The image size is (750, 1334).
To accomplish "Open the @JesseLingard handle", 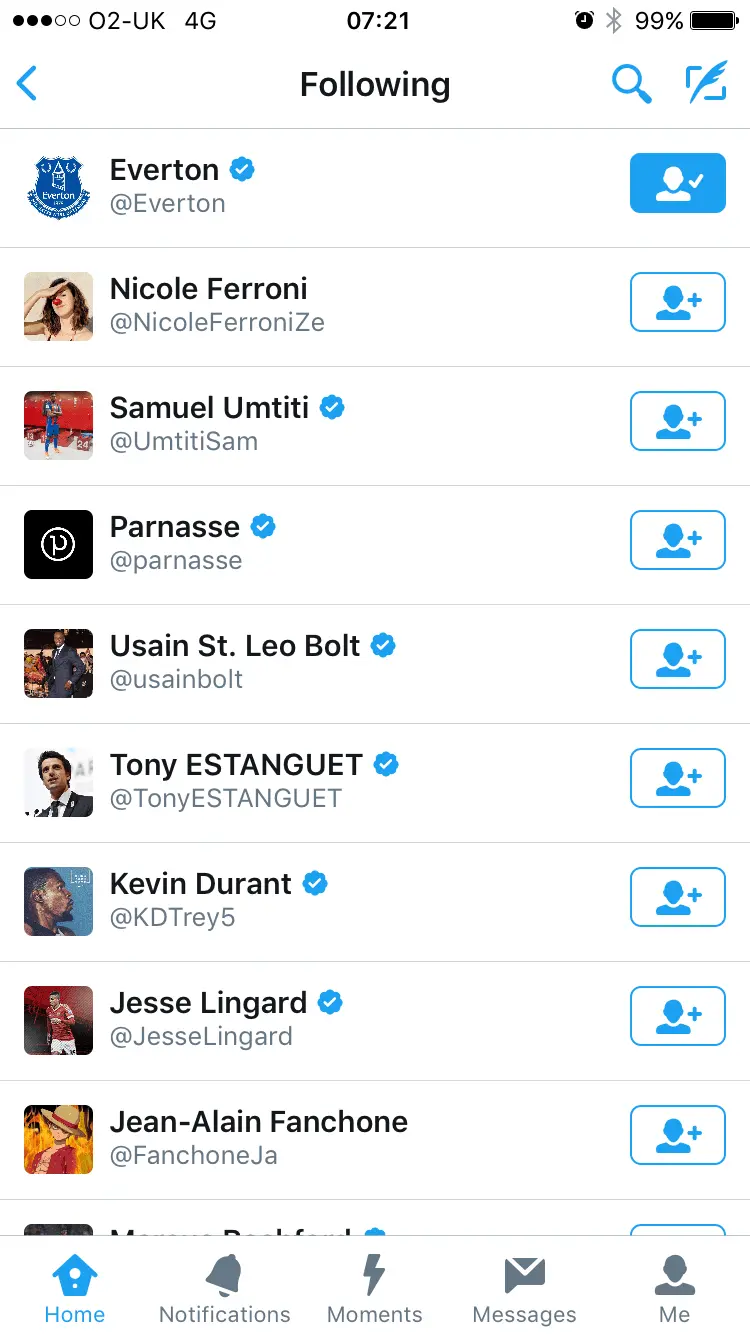I will (x=201, y=1037).
